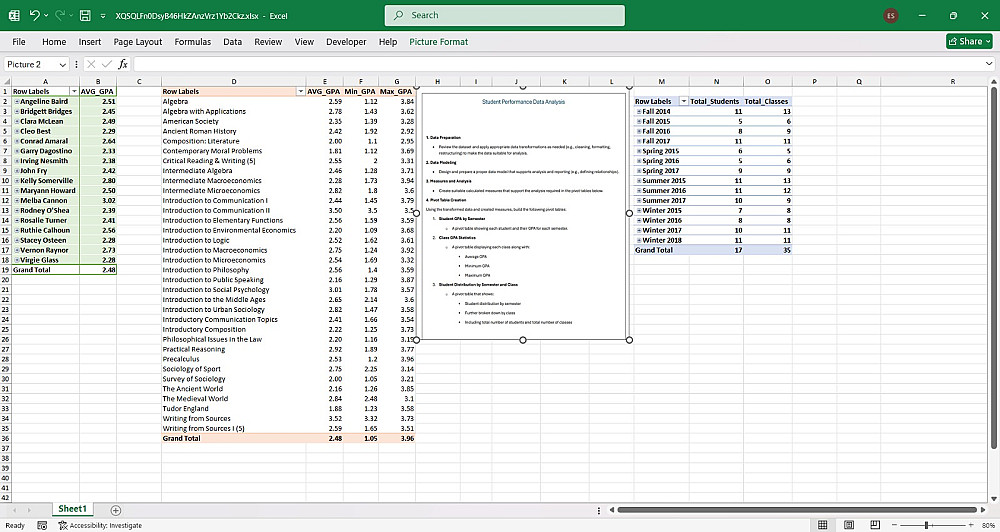Image resolution: width=1000 pixels, height=532 pixels.
Task: Open the Picture Format ribbon tab
Action: pyautogui.click(x=438, y=42)
